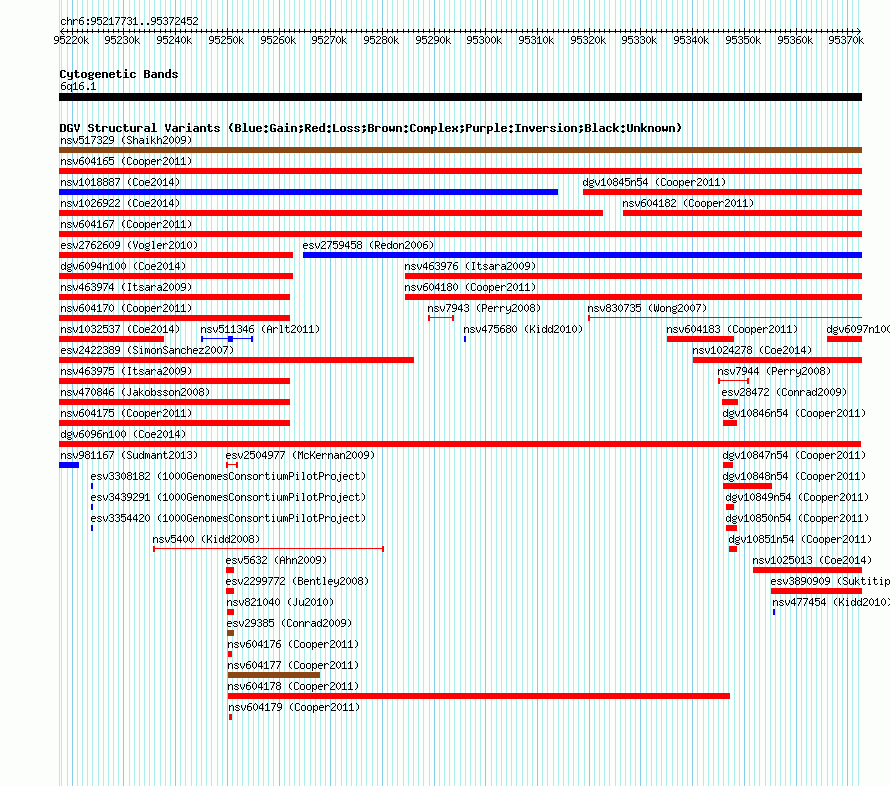The width and height of the screenshot is (890, 786).
Task: Select nsv1025013 (Coe2014) label
Action: click(x=812, y=560)
